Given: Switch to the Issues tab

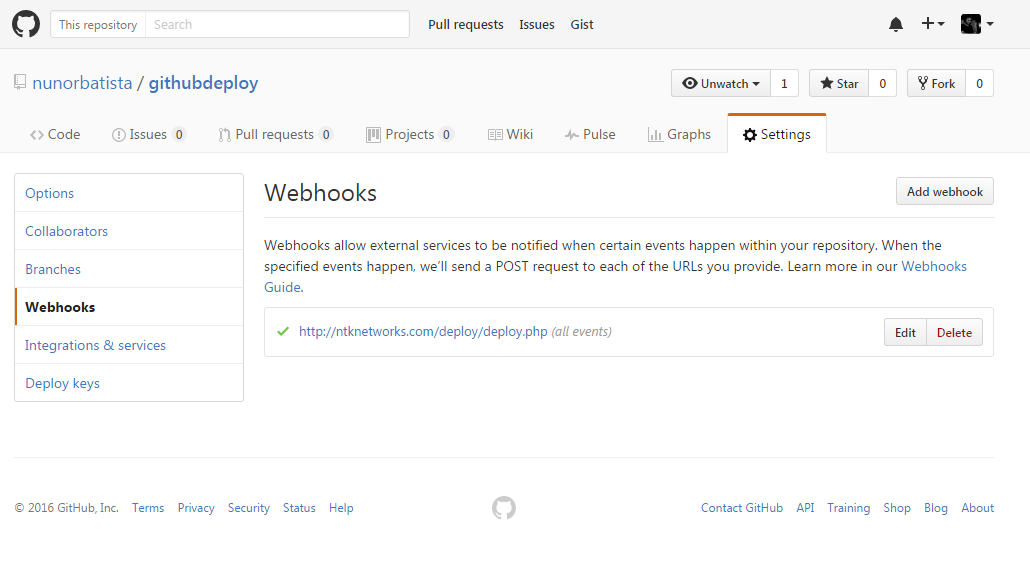Looking at the screenshot, I should click(148, 134).
